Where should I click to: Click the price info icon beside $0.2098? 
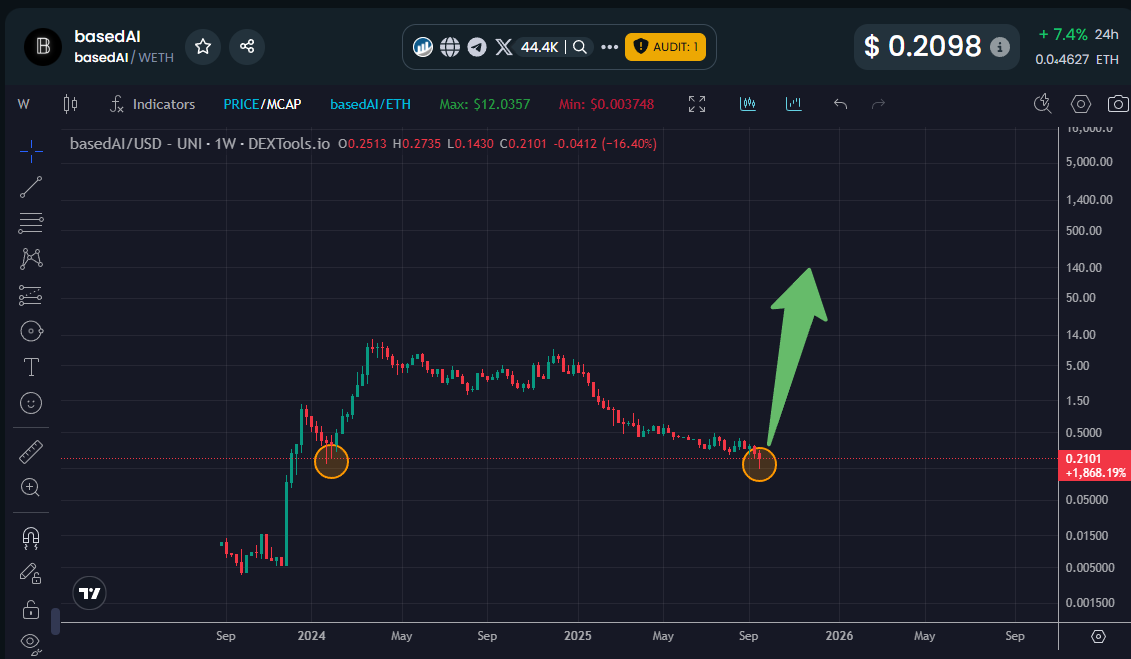(1000, 47)
